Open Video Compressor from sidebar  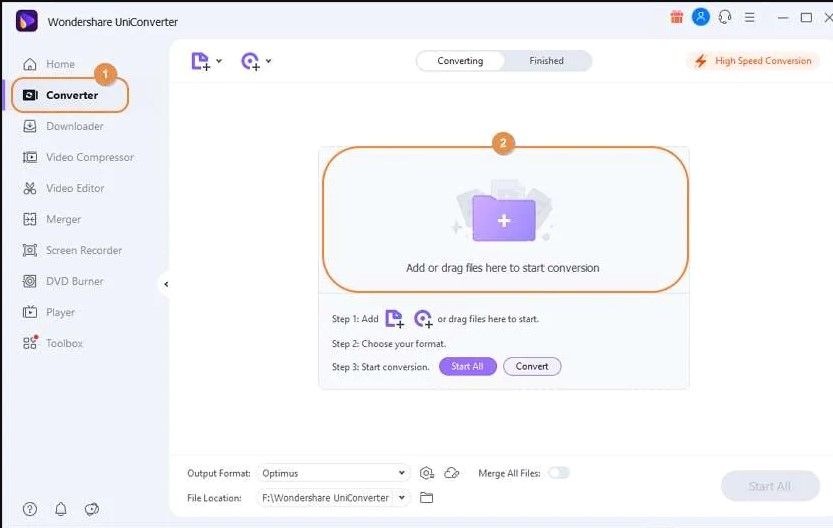click(x=78, y=157)
